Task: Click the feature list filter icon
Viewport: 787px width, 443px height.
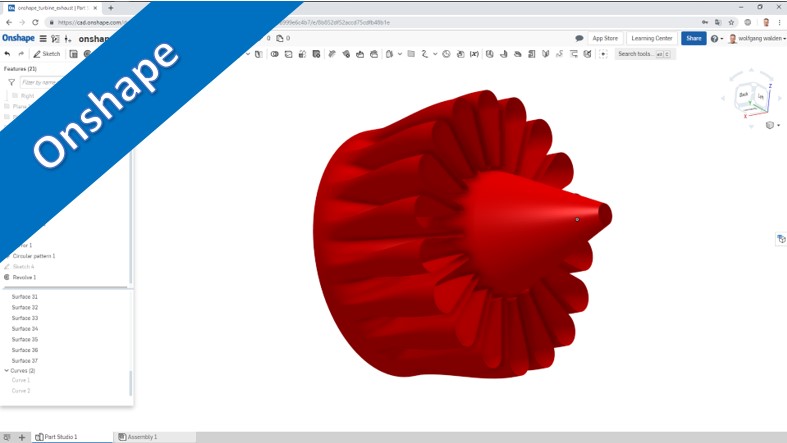Action: click(11, 82)
